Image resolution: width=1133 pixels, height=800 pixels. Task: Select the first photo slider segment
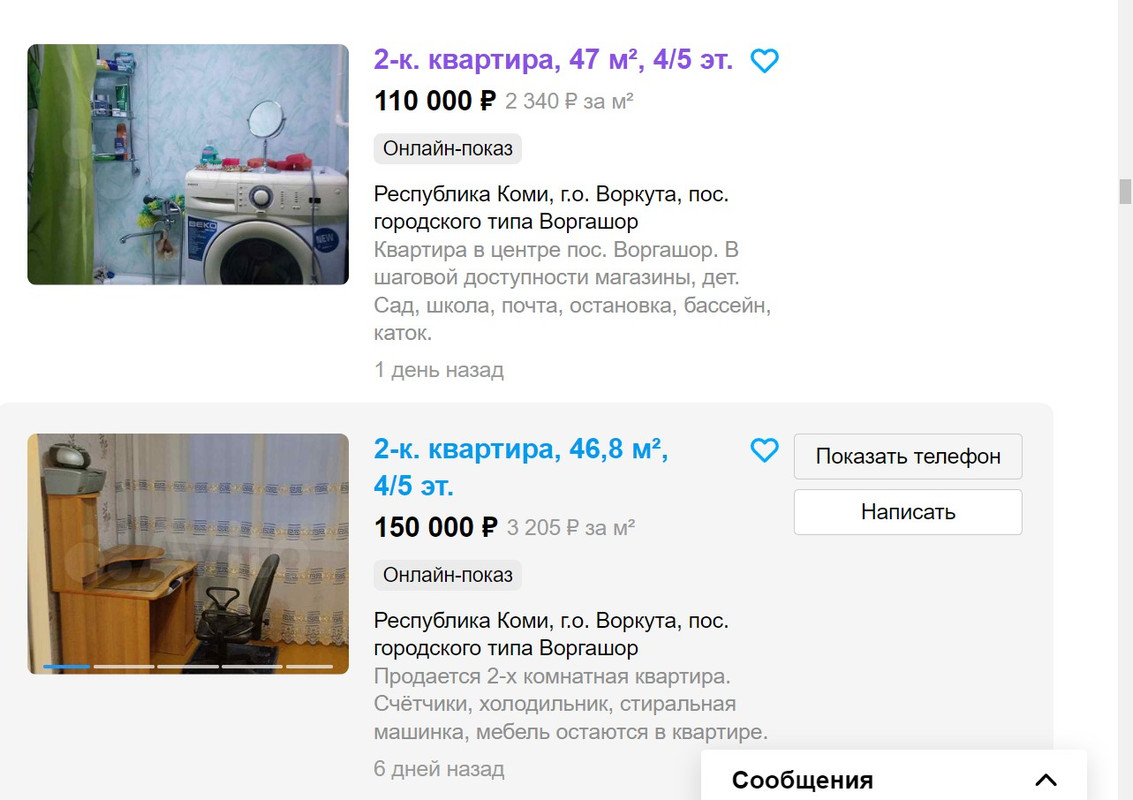[x=66, y=666]
